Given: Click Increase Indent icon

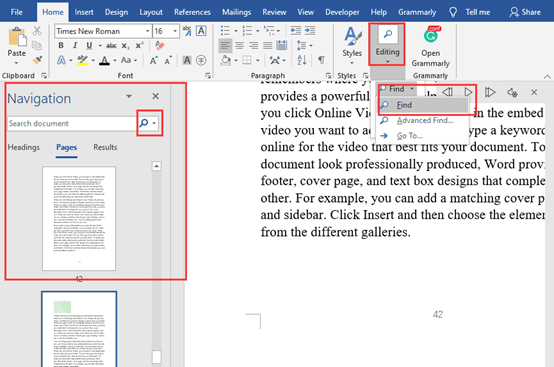Looking at the screenshot, I should click(310, 31).
